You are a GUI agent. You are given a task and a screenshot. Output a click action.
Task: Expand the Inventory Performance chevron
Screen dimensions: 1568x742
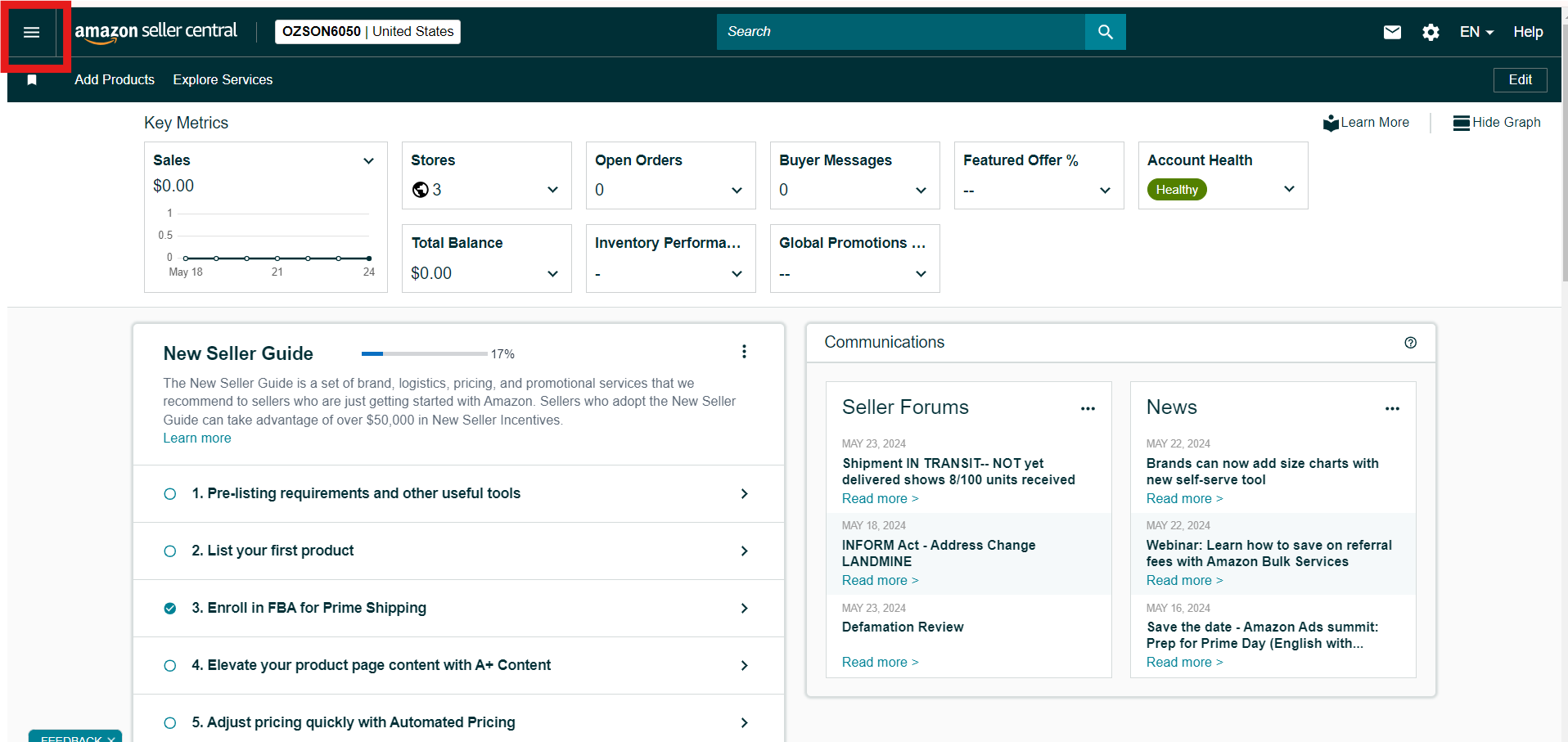(x=737, y=274)
